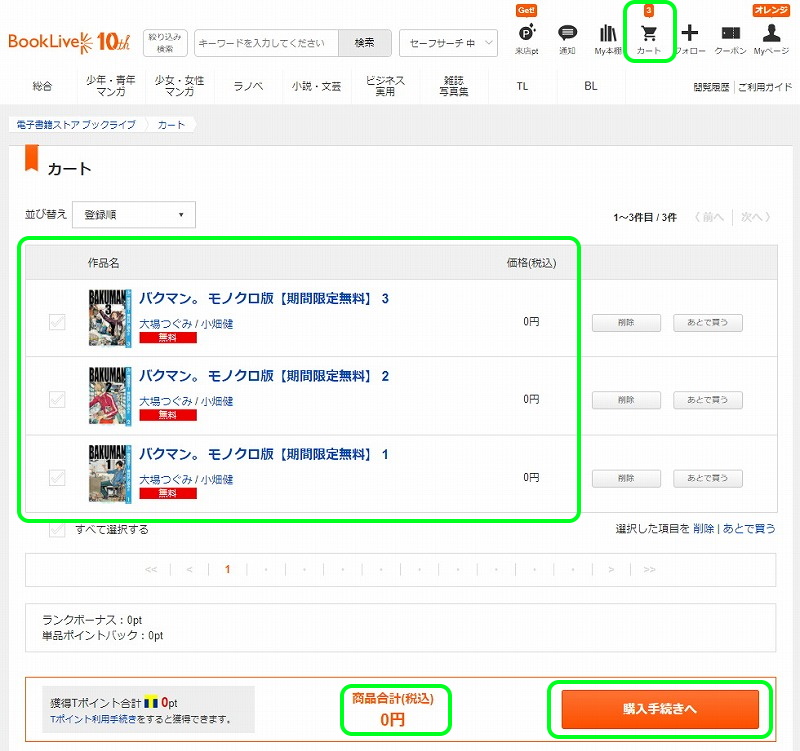Open the TL category tab
The width and height of the screenshot is (800, 751).
522,86
